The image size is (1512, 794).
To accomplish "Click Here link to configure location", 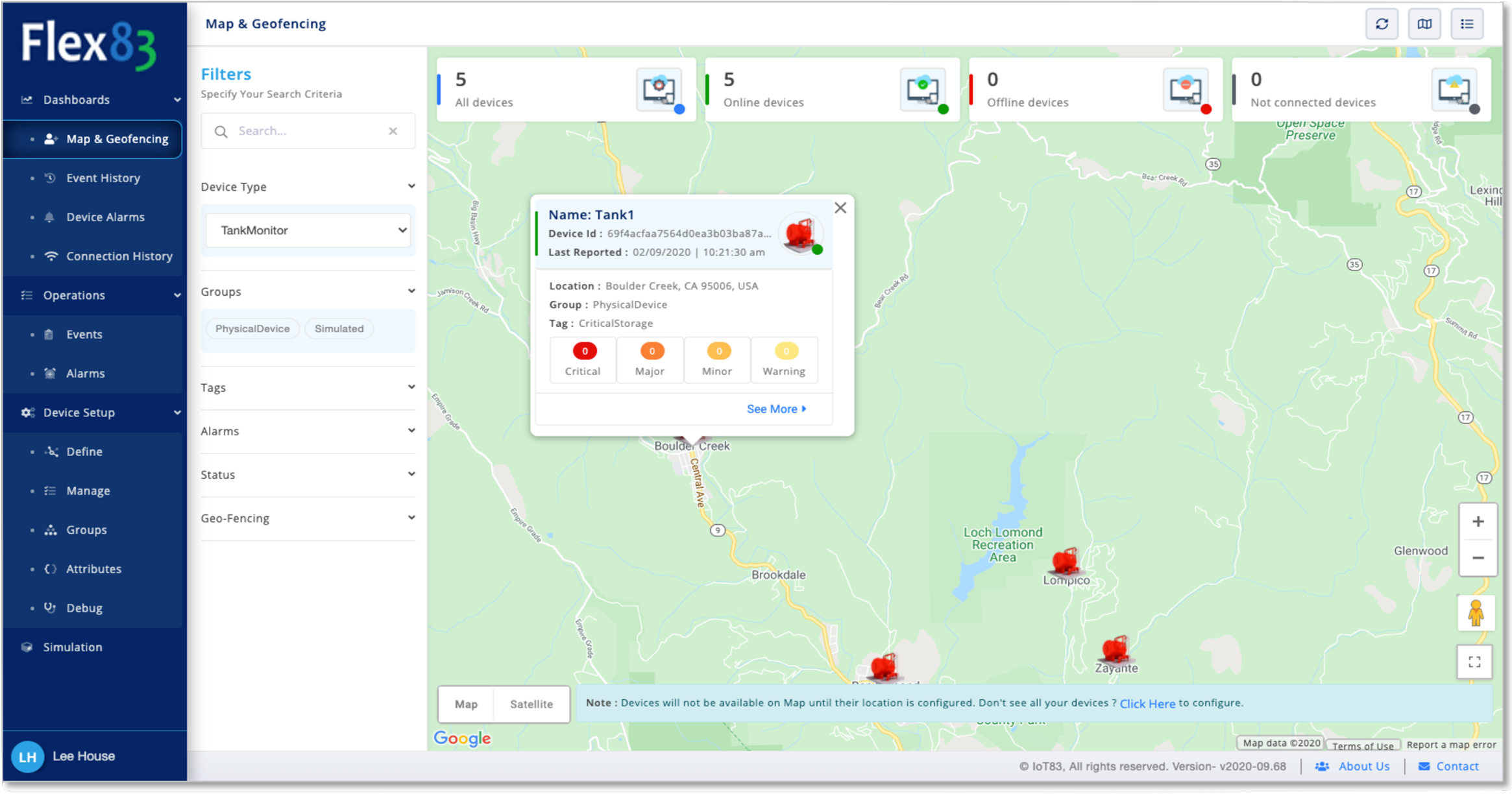I will point(1147,704).
